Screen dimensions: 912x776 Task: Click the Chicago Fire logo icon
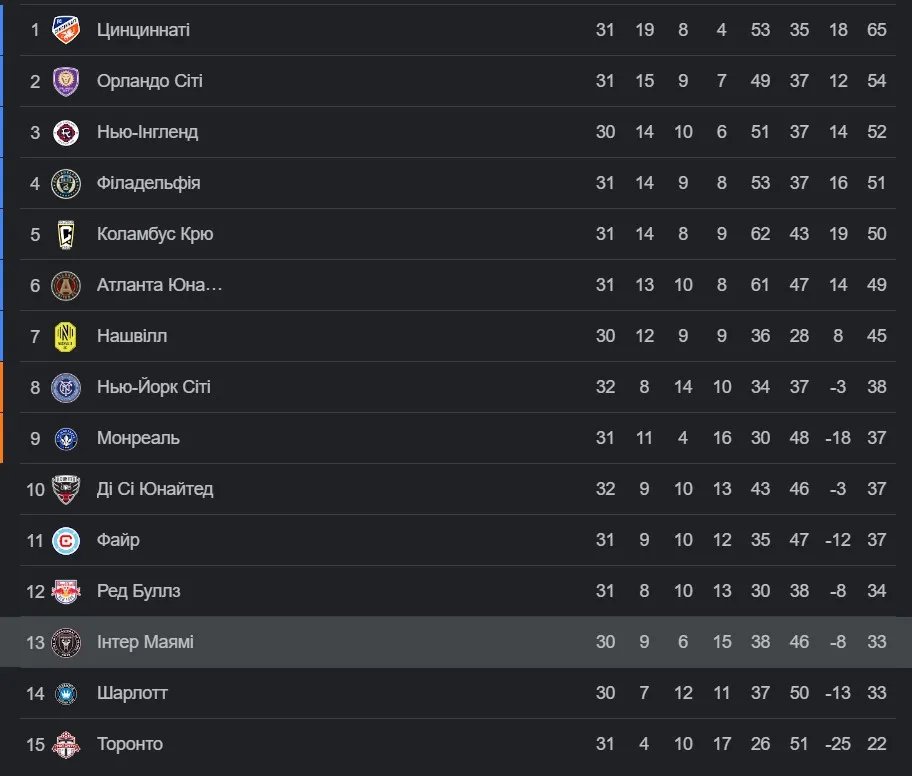coord(65,540)
